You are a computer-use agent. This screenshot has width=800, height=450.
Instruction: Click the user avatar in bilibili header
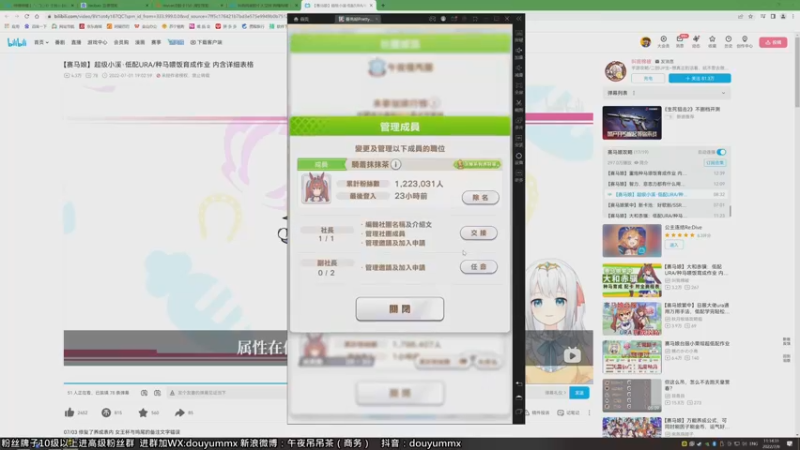point(645,42)
